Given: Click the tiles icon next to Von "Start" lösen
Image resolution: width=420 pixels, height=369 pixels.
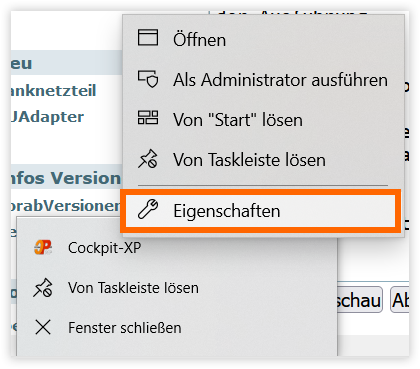Looking at the screenshot, I should coord(148,117).
